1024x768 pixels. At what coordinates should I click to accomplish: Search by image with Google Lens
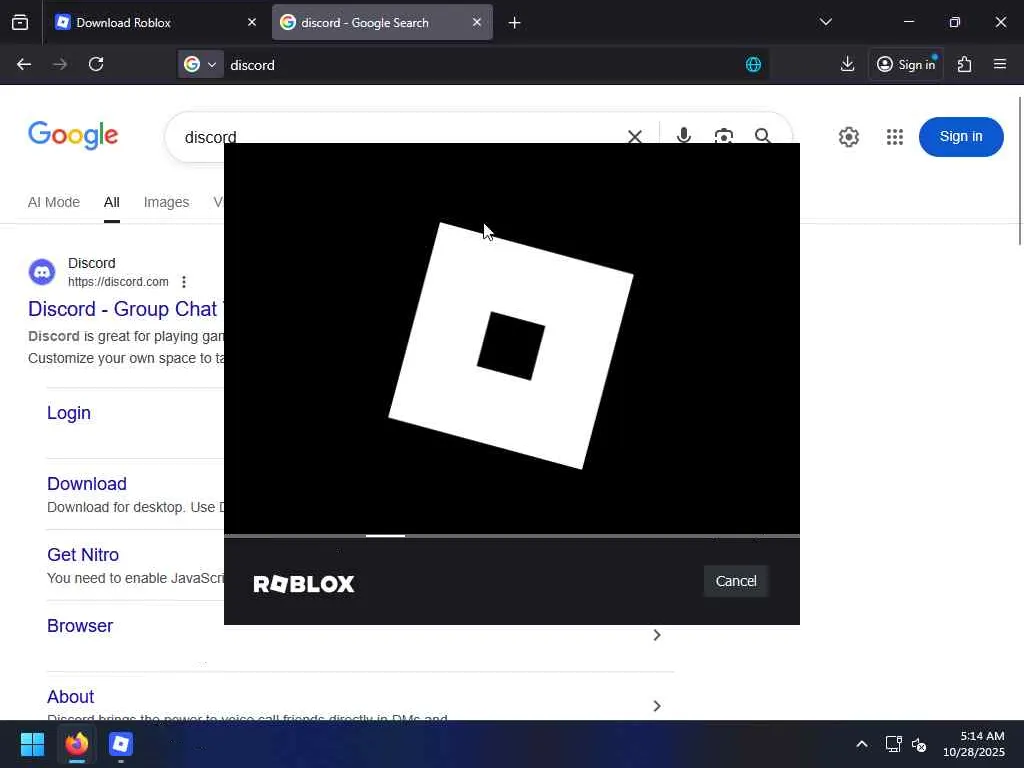point(724,135)
